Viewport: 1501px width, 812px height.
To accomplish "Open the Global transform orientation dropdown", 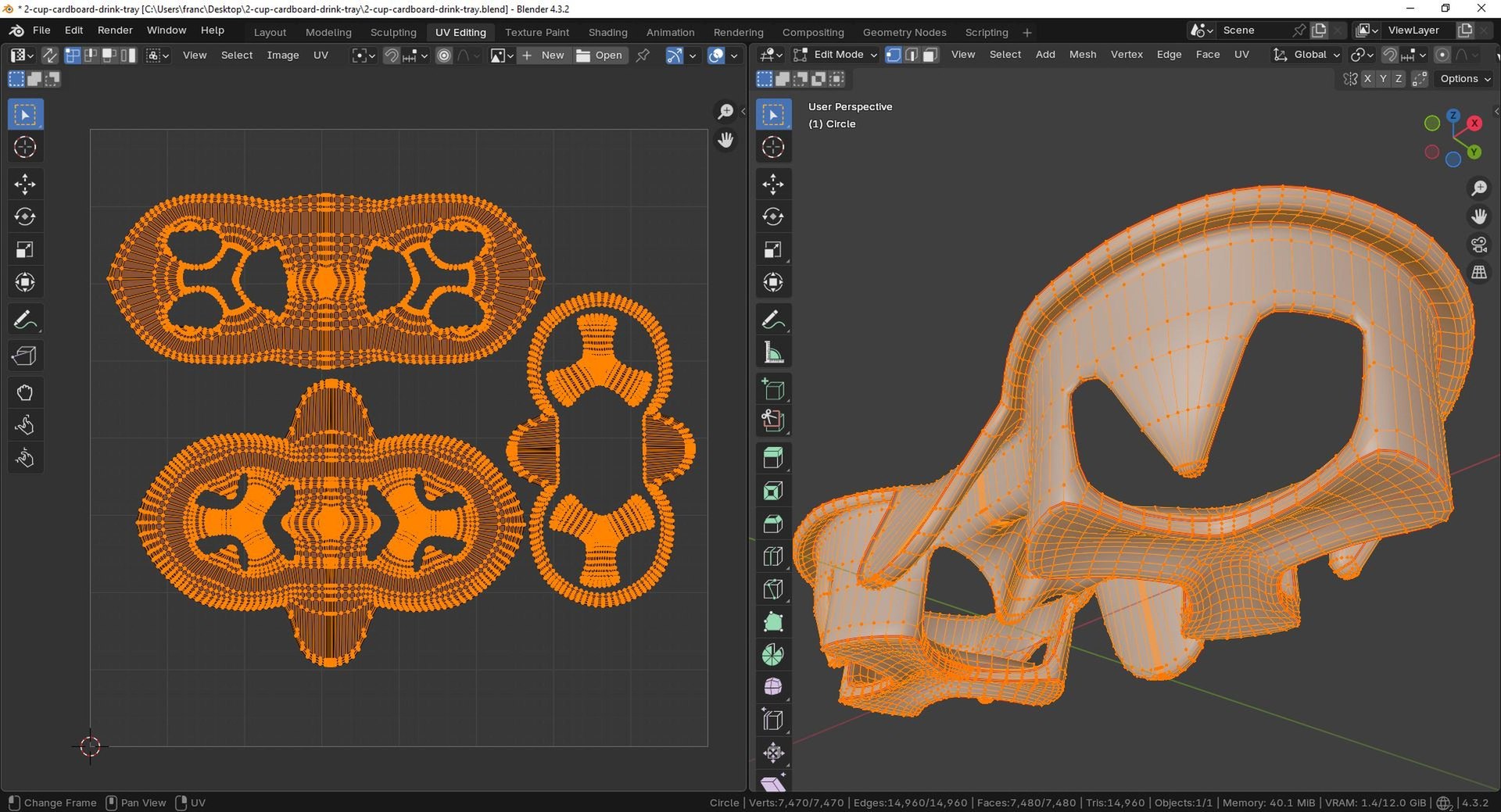I will (1307, 55).
